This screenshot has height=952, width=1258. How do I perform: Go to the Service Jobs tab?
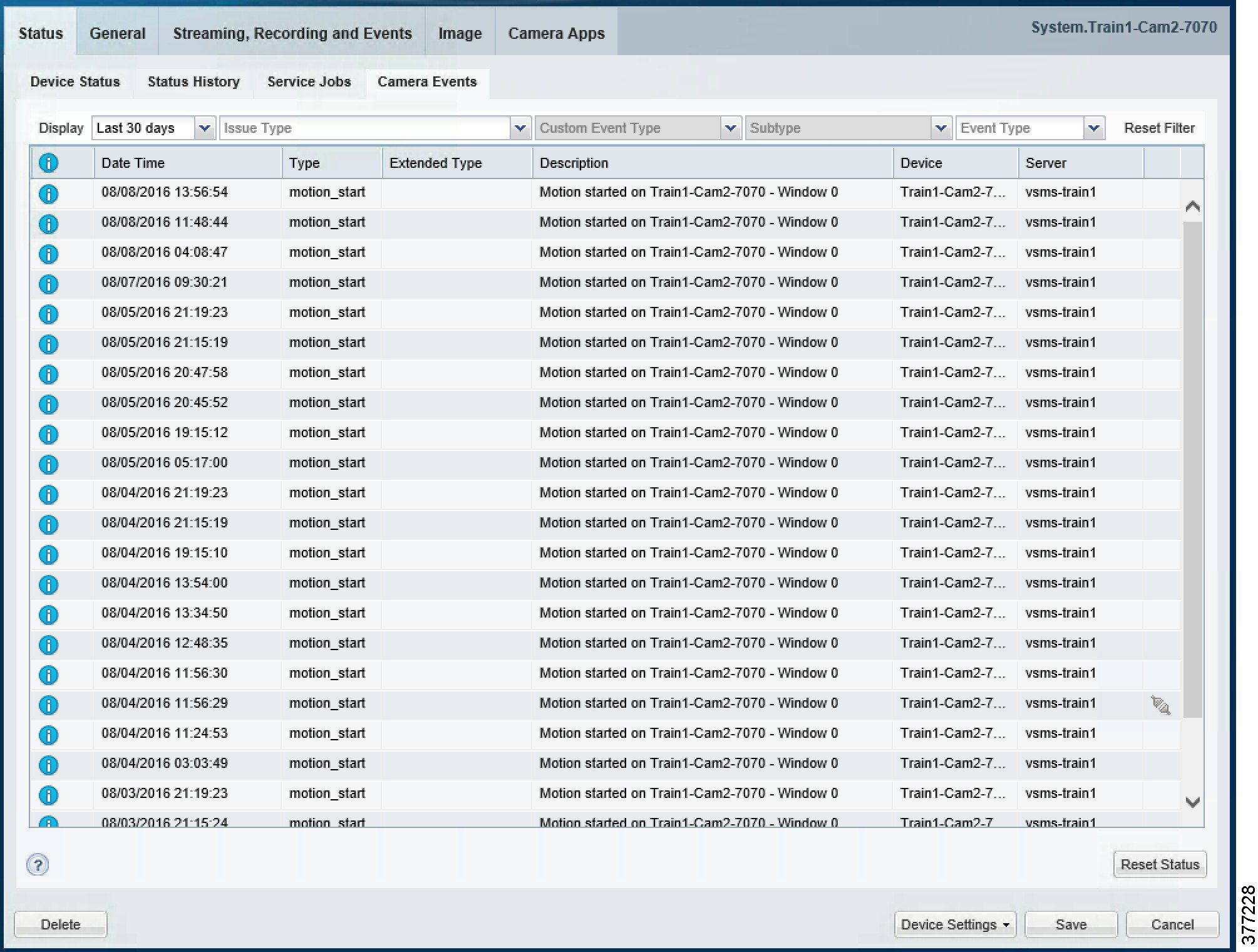(309, 81)
